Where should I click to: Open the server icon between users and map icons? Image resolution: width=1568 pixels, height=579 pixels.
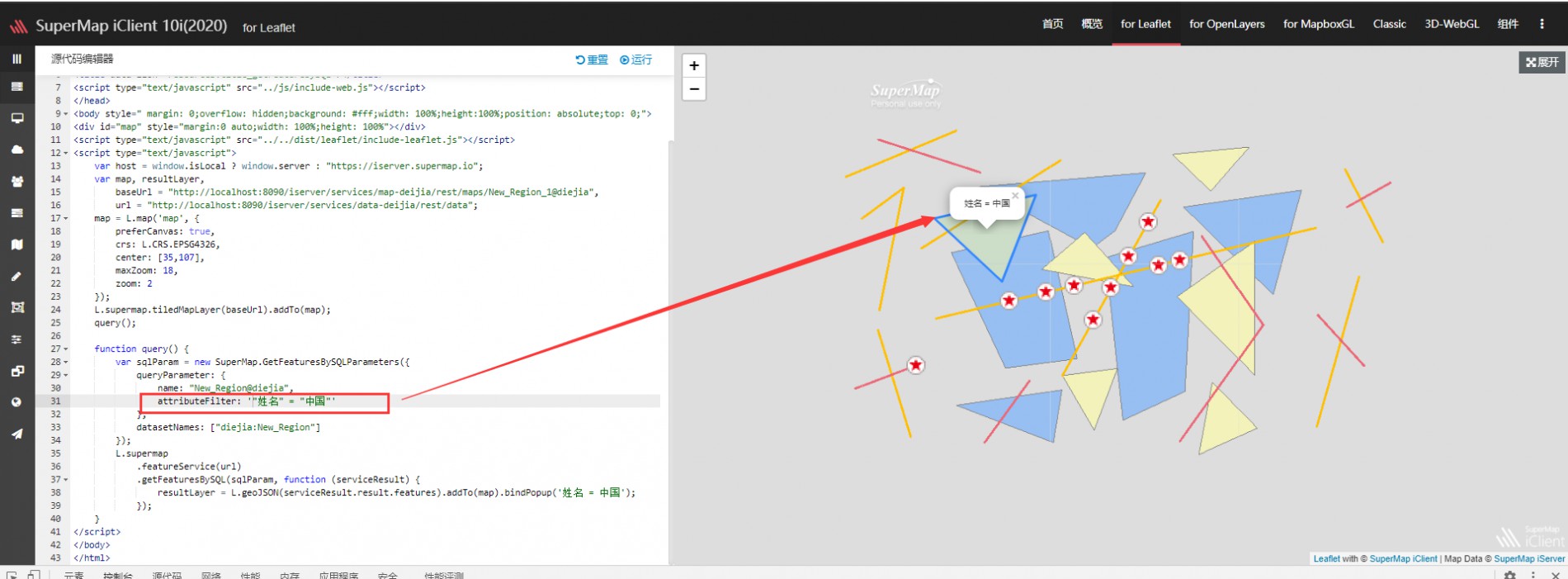point(17,213)
